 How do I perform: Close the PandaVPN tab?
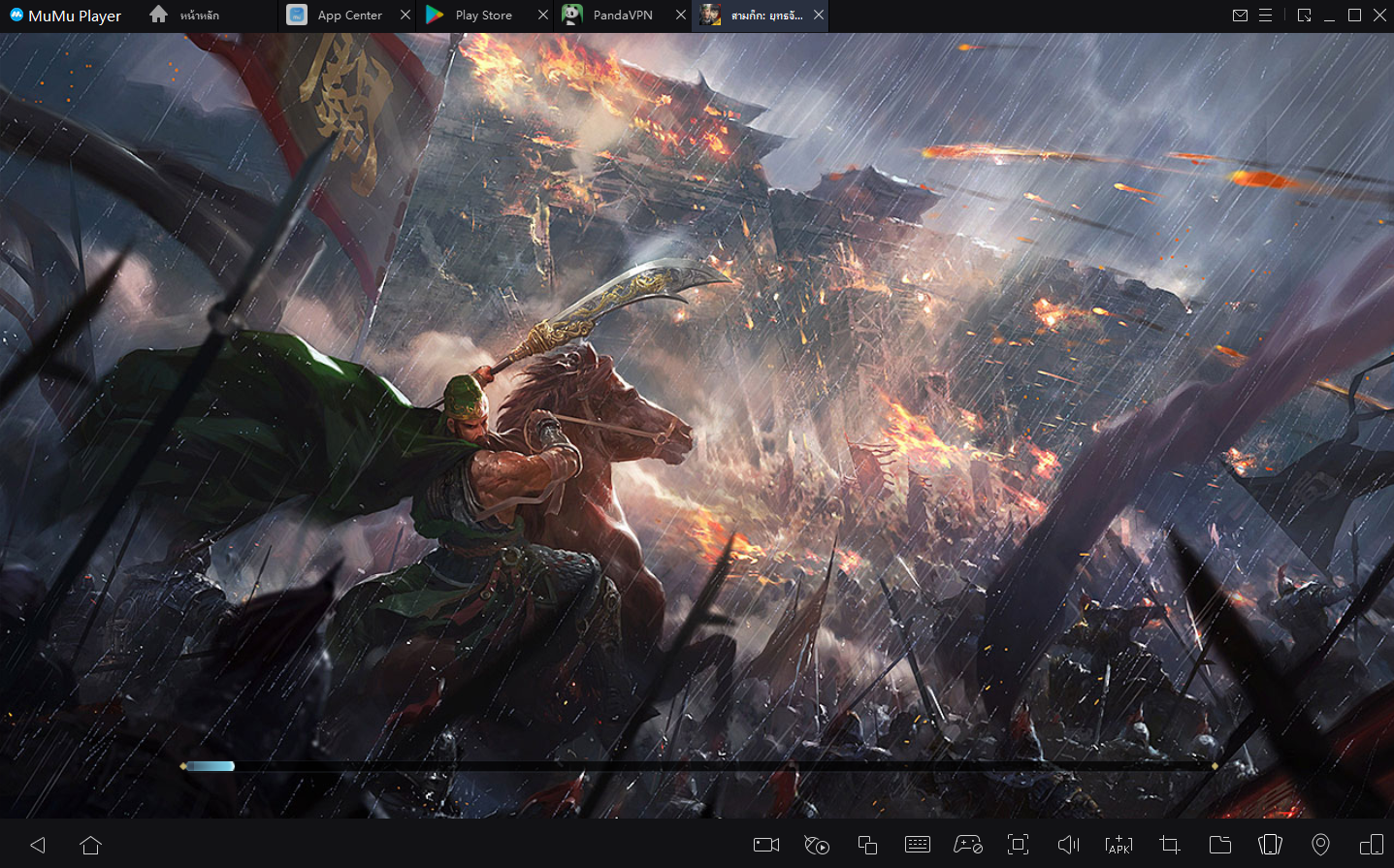(681, 16)
